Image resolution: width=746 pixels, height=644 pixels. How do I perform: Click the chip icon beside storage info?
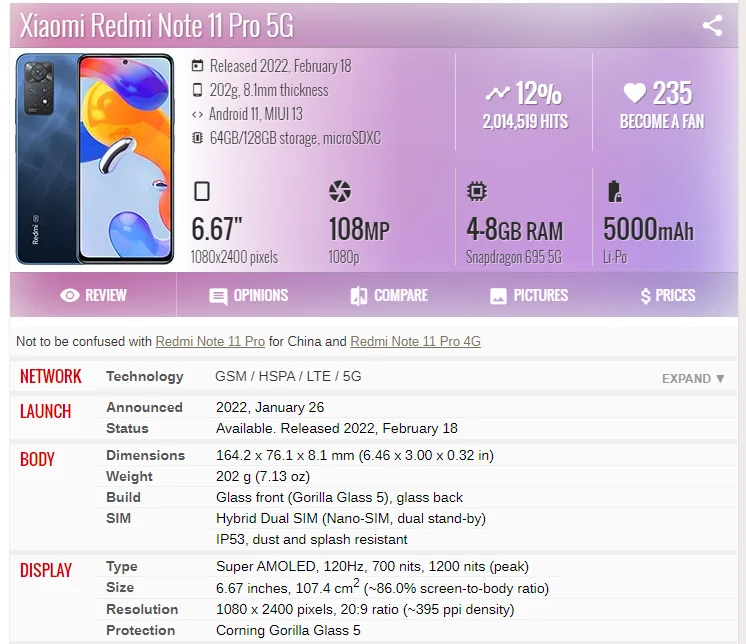[197, 138]
